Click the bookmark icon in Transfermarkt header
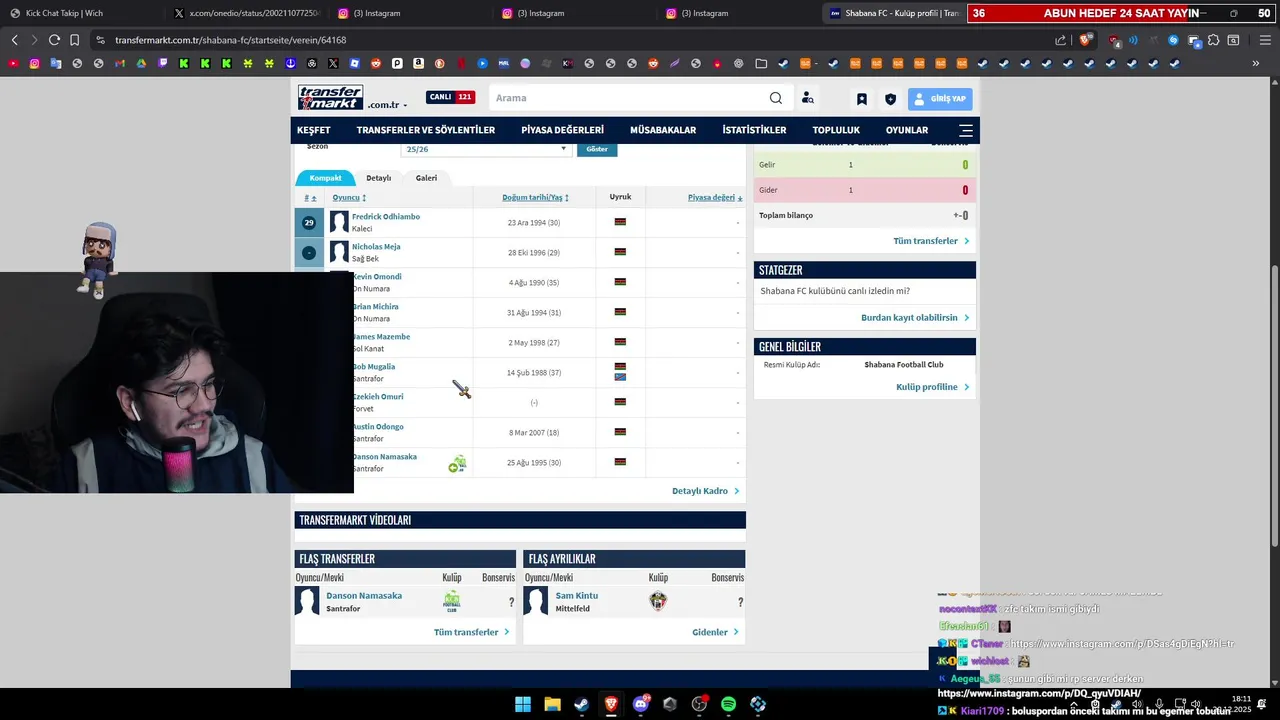The width and height of the screenshot is (1280, 720). (x=862, y=99)
